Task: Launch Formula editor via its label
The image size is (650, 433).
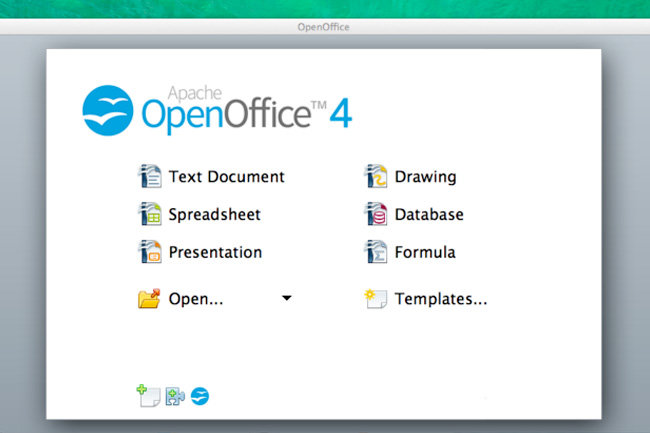Action: (425, 252)
